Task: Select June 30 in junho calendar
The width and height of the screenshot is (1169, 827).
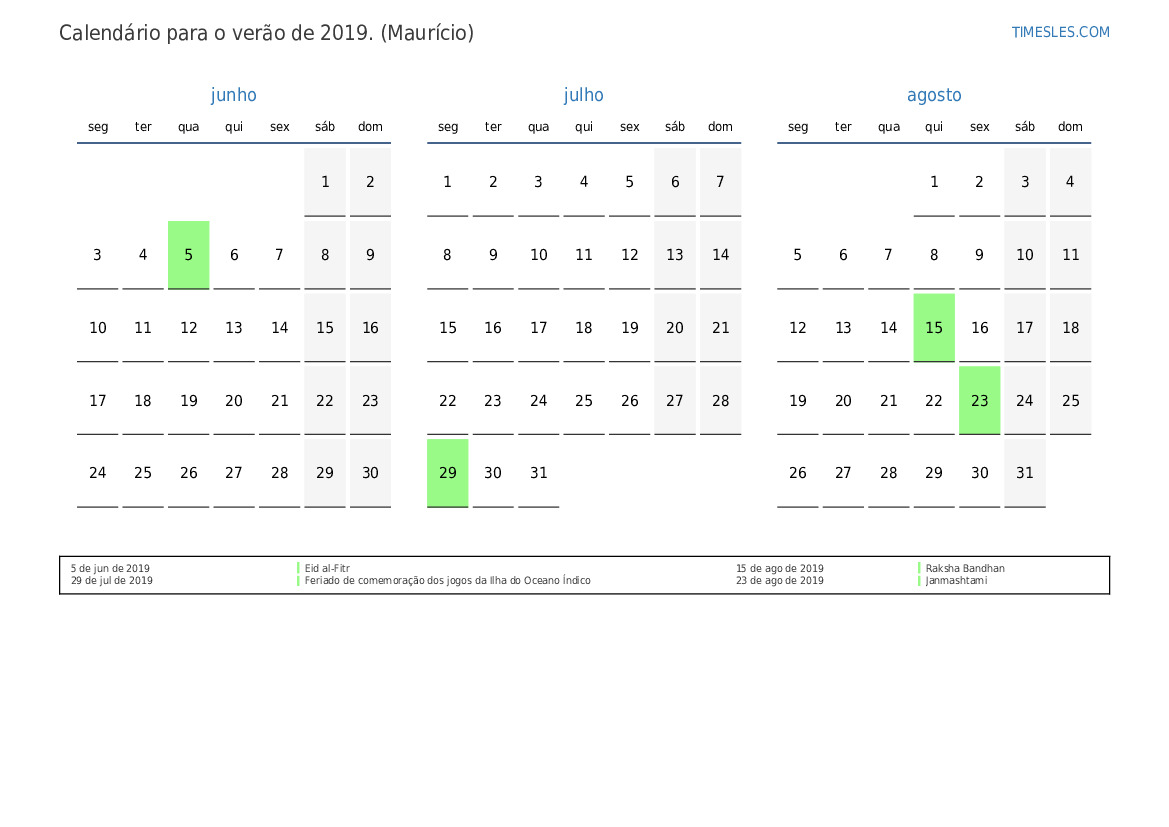Action: click(371, 474)
